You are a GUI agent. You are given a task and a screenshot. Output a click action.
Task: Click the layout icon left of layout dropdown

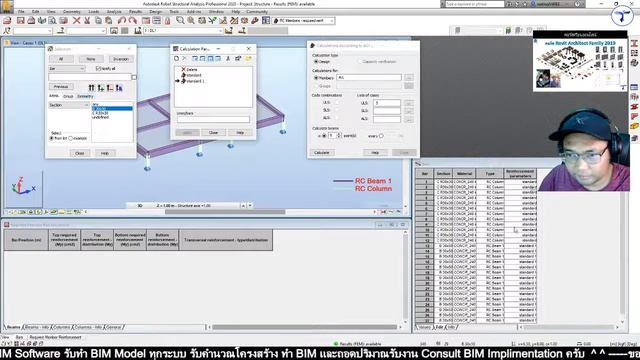(266, 20)
